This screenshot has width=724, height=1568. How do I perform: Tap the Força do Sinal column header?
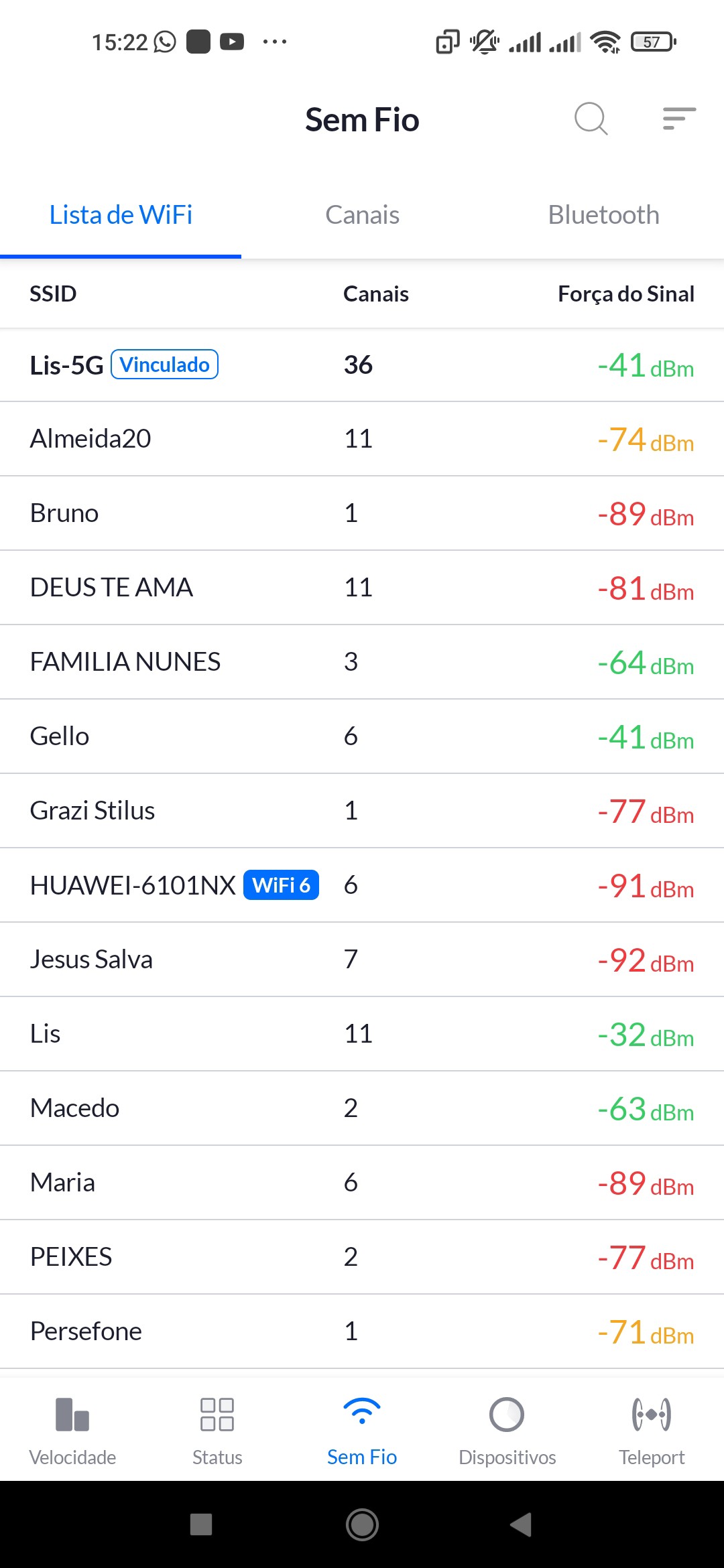pos(625,293)
